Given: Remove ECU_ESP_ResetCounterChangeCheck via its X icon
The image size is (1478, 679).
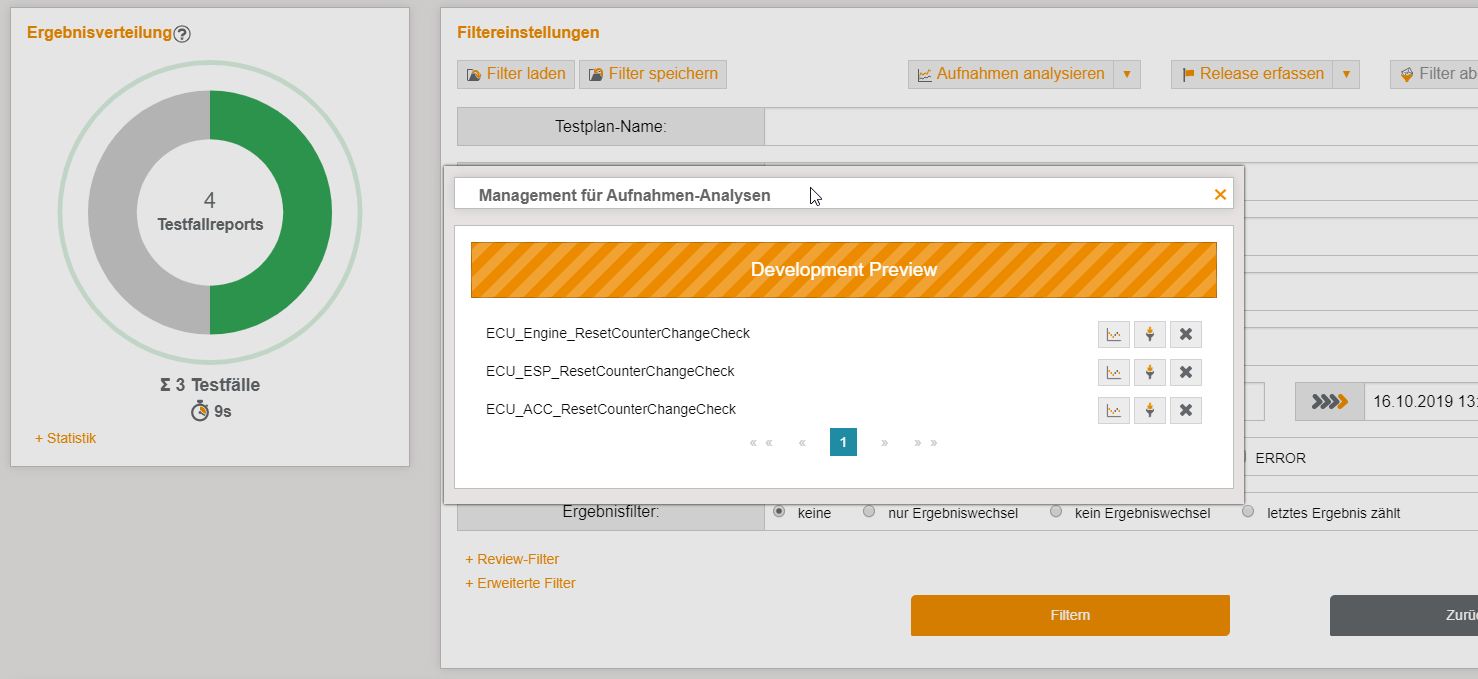Looking at the screenshot, I should (x=1186, y=372).
